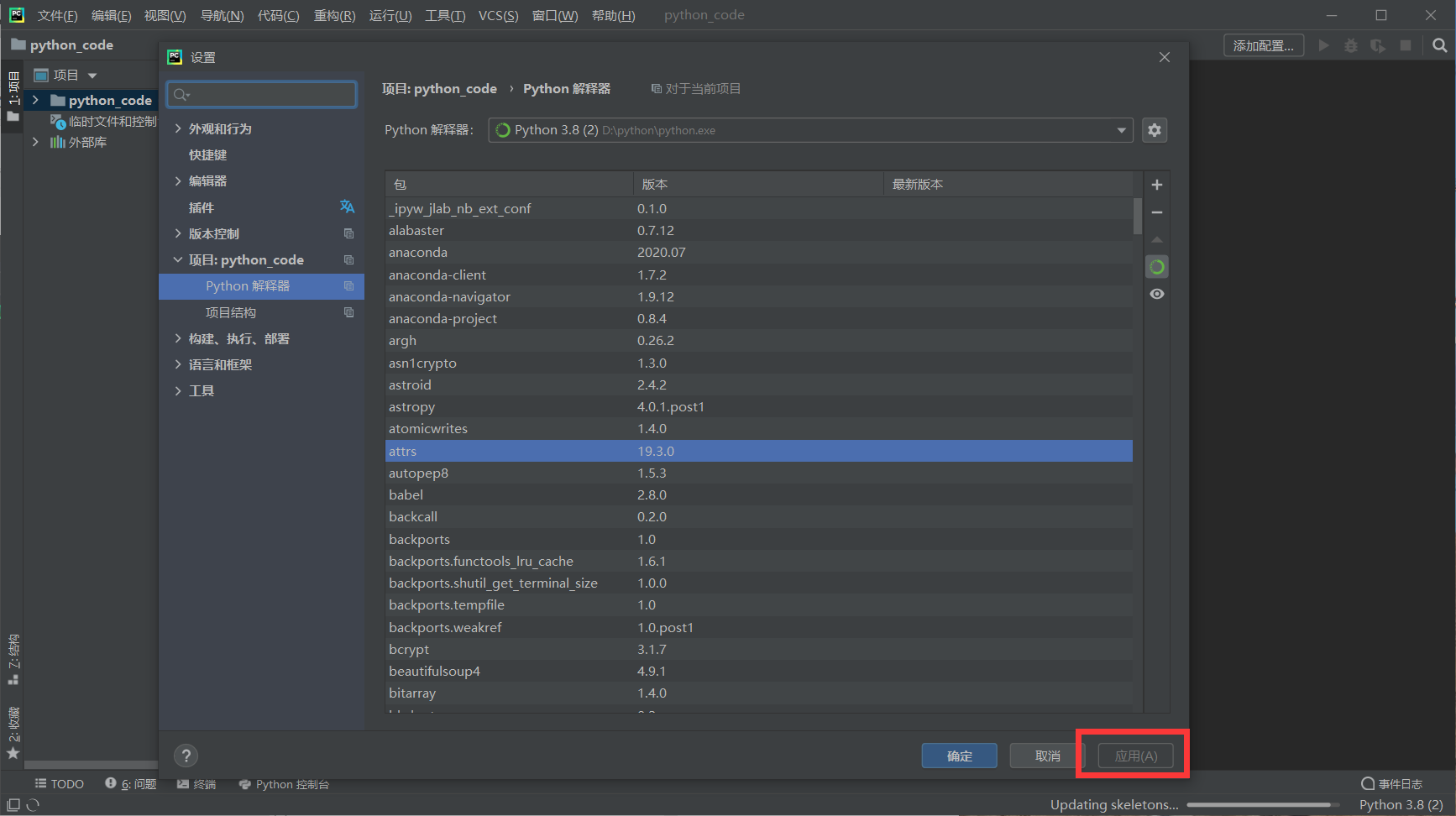Open the 终端 terminal tool window
The width and height of the screenshot is (1456, 816).
pyautogui.click(x=196, y=784)
